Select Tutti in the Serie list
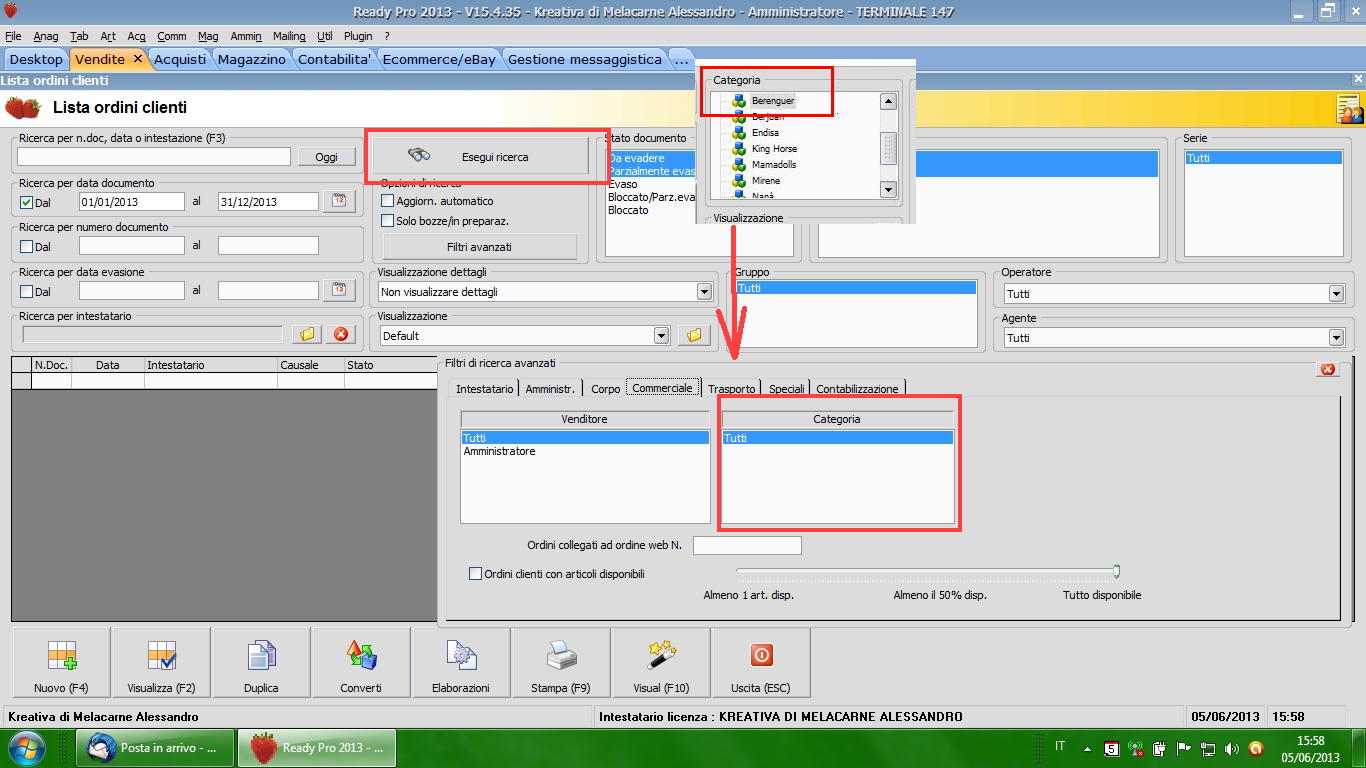This screenshot has width=1366, height=768. [x=1263, y=158]
